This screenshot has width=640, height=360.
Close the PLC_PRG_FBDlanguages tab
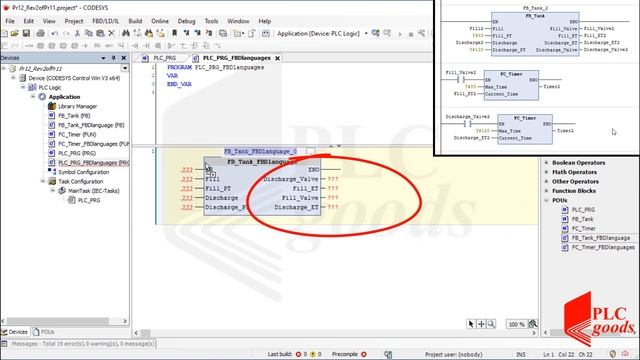[278, 58]
